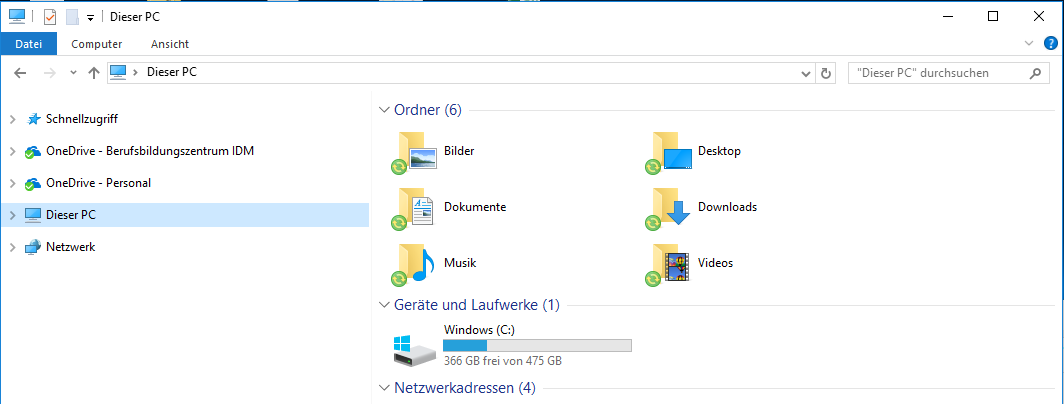The height and width of the screenshot is (404, 1064).
Task: Click the Netzwerk icon in sidebar
Action: [33, 247]
